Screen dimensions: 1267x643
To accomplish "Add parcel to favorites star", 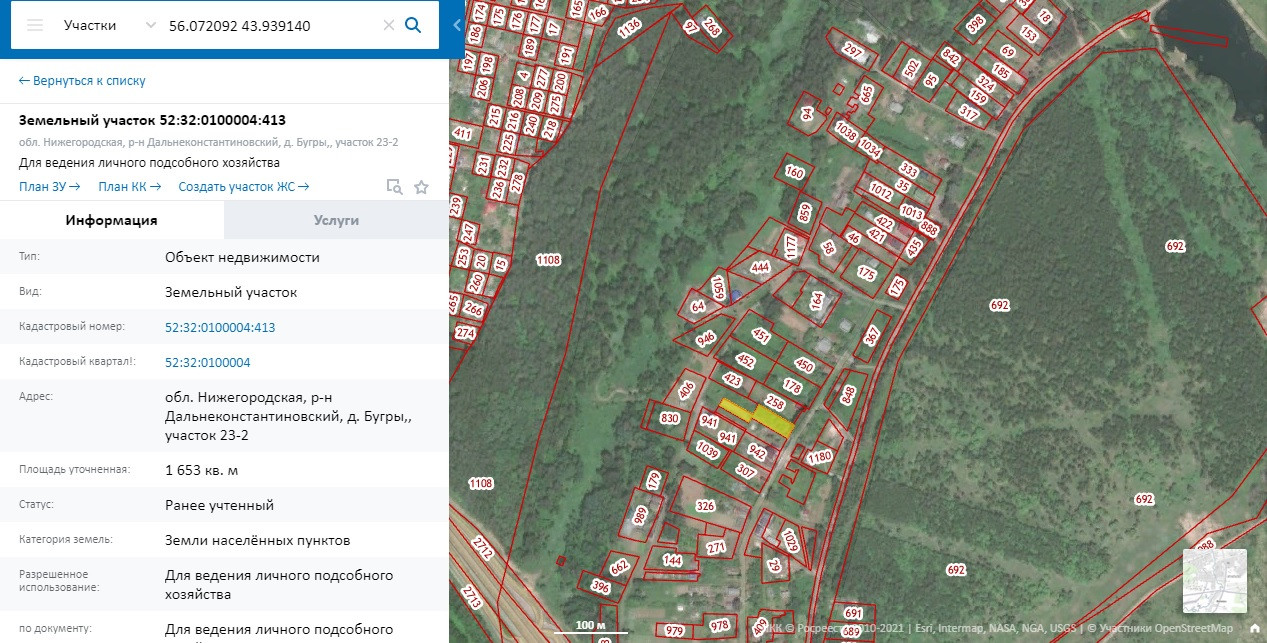I will 421,187.
